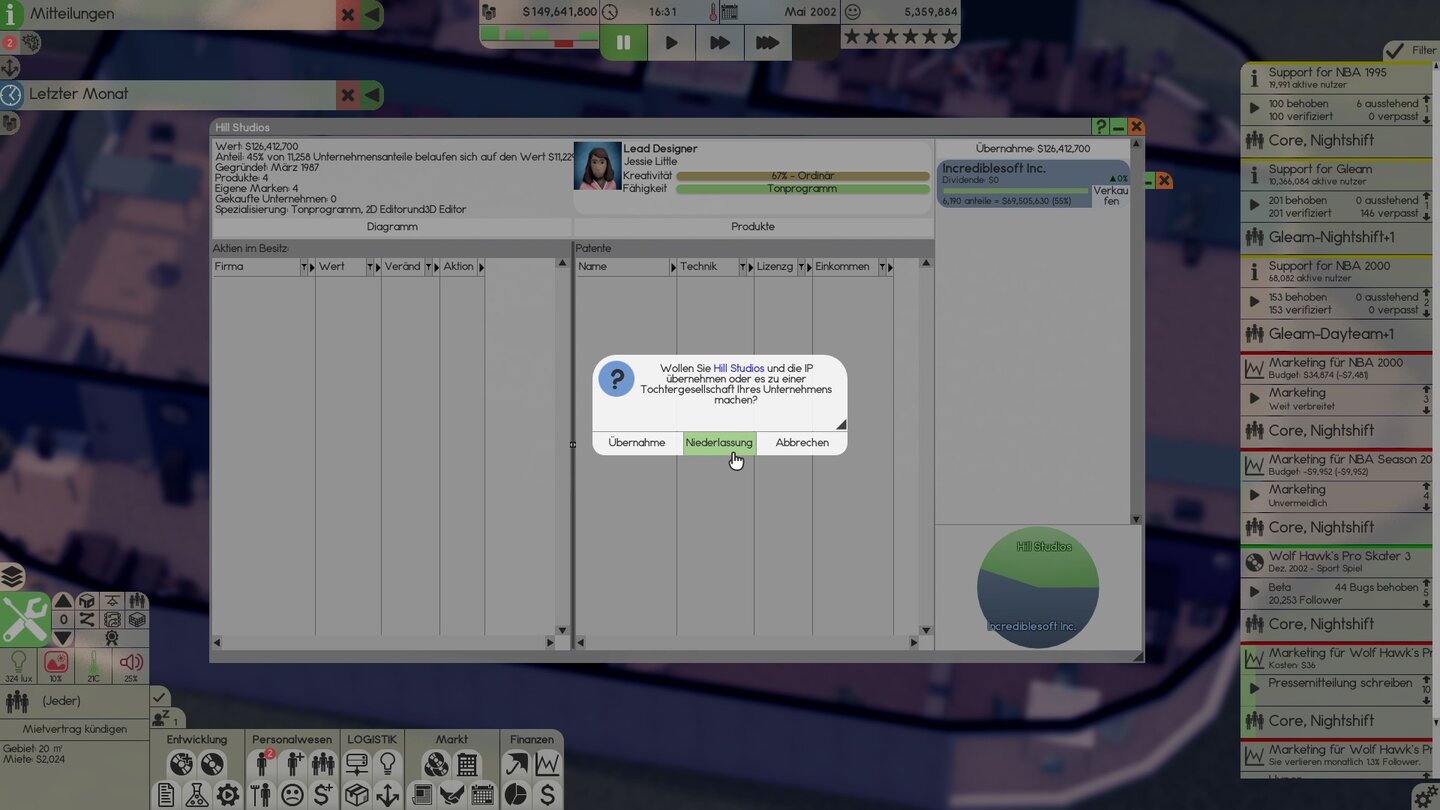The image size is (1440, 810).
Task: Click the green Fähigkeit Tonprogramm bar
Action: tap(803, 189)
